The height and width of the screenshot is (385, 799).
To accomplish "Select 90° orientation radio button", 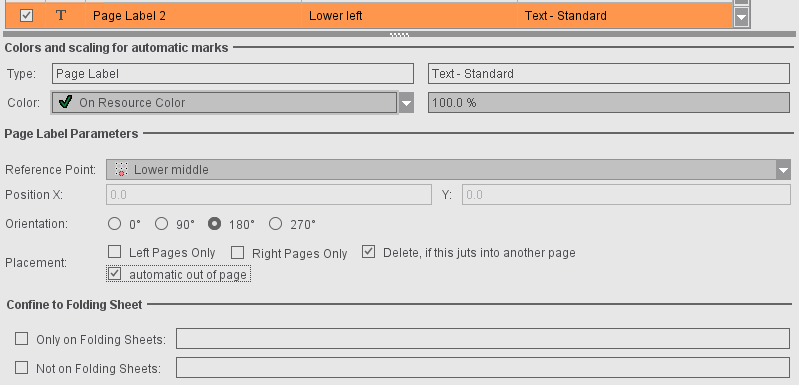I will [x=161, y=224].
